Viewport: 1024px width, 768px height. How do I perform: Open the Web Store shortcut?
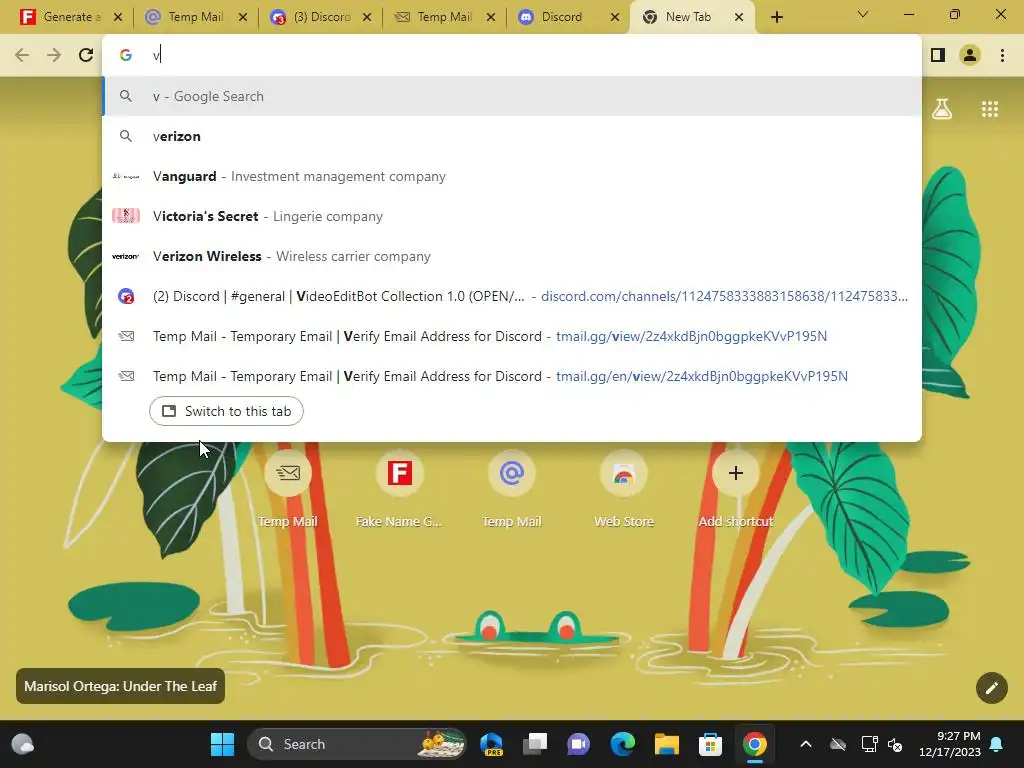[624, 490]
